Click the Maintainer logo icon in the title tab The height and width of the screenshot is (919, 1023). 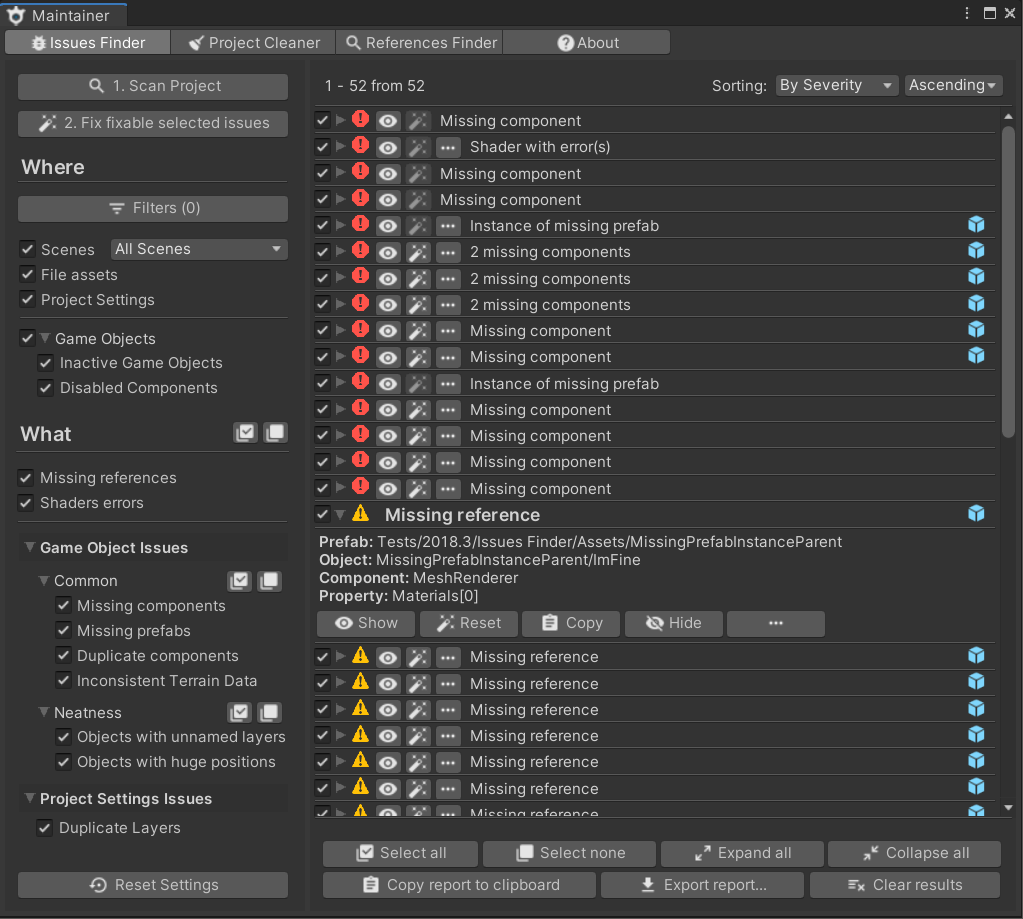pos(16,15)
